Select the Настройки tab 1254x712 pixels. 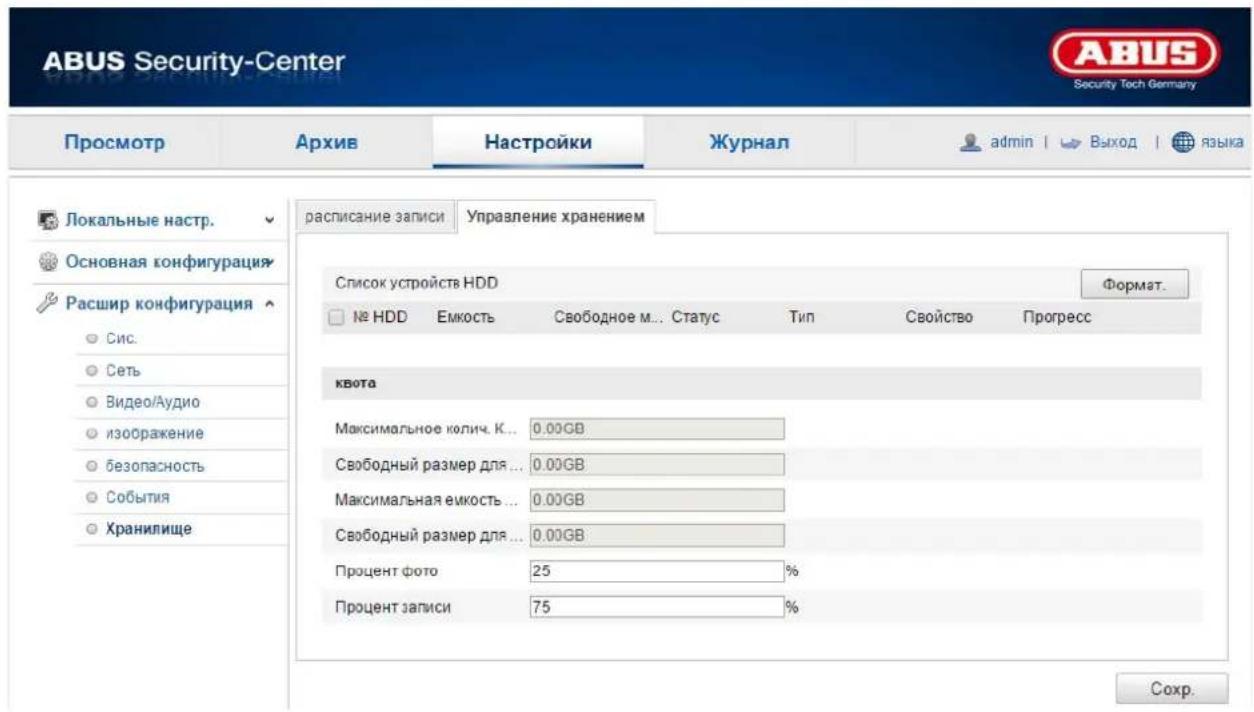[x=538, y=143]
